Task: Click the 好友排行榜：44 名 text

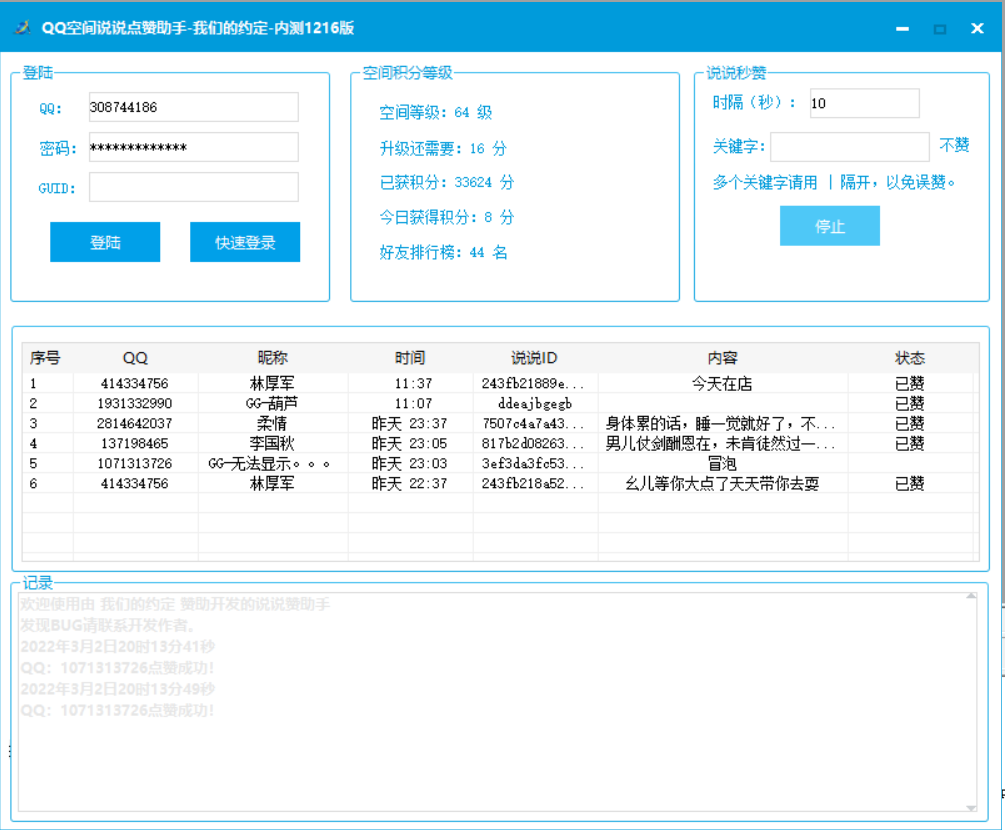Action: pyautogui.click(x=443, y=253)
